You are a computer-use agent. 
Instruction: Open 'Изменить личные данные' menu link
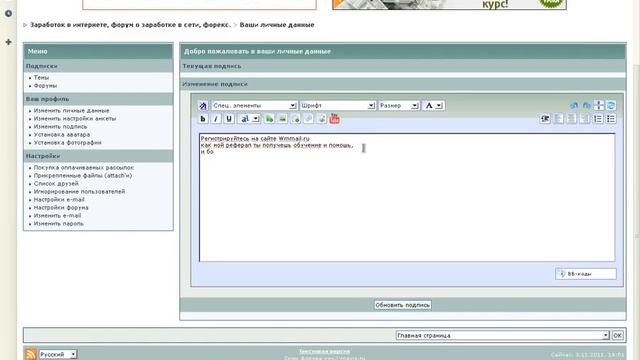[71, 111]
